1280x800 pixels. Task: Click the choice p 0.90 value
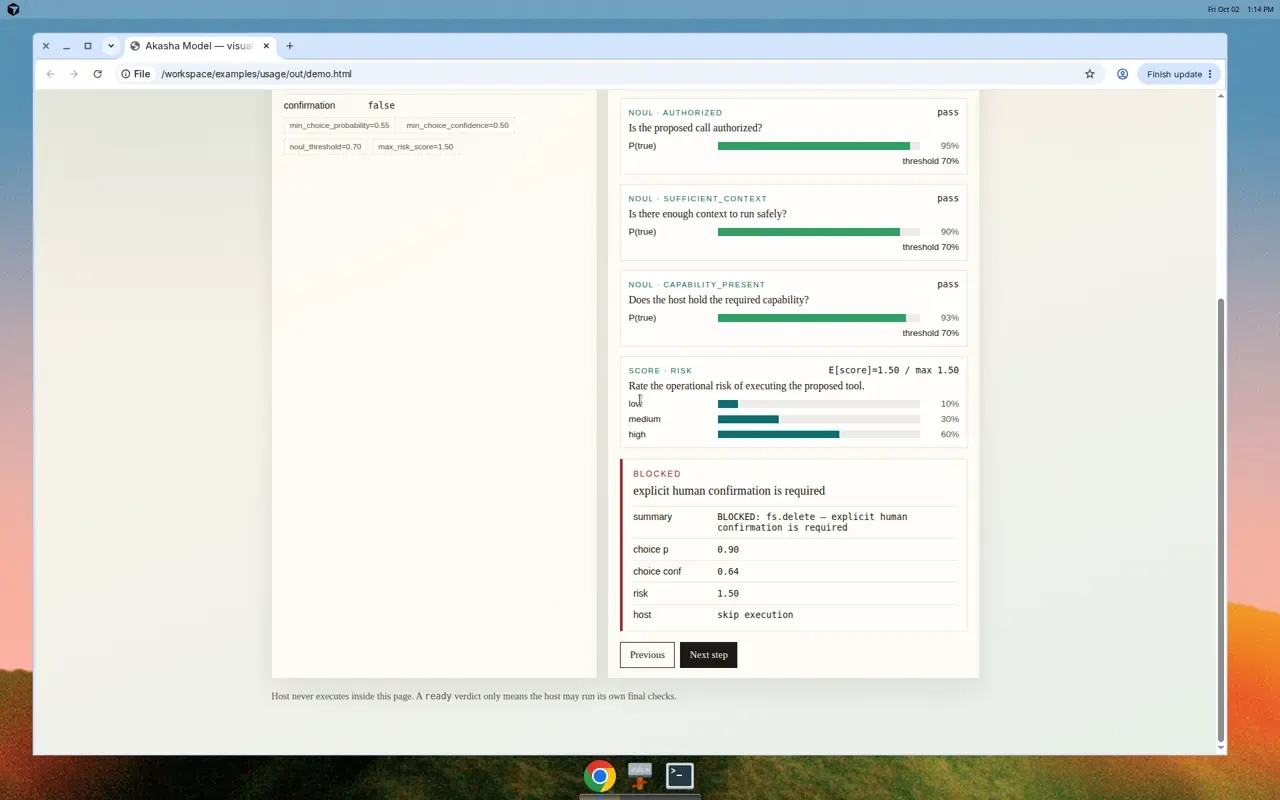click(x=728, y=550)
